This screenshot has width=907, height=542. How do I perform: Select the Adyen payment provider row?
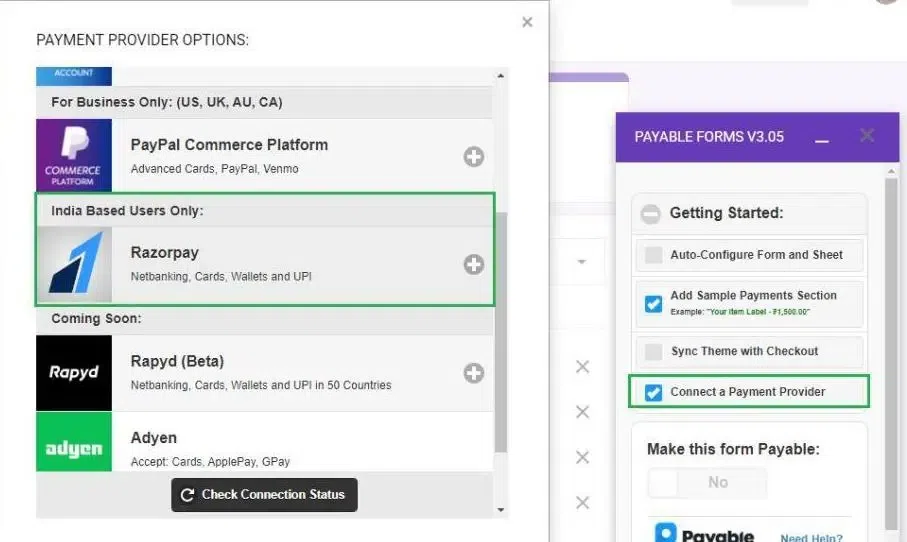click(x=300, y=448)
